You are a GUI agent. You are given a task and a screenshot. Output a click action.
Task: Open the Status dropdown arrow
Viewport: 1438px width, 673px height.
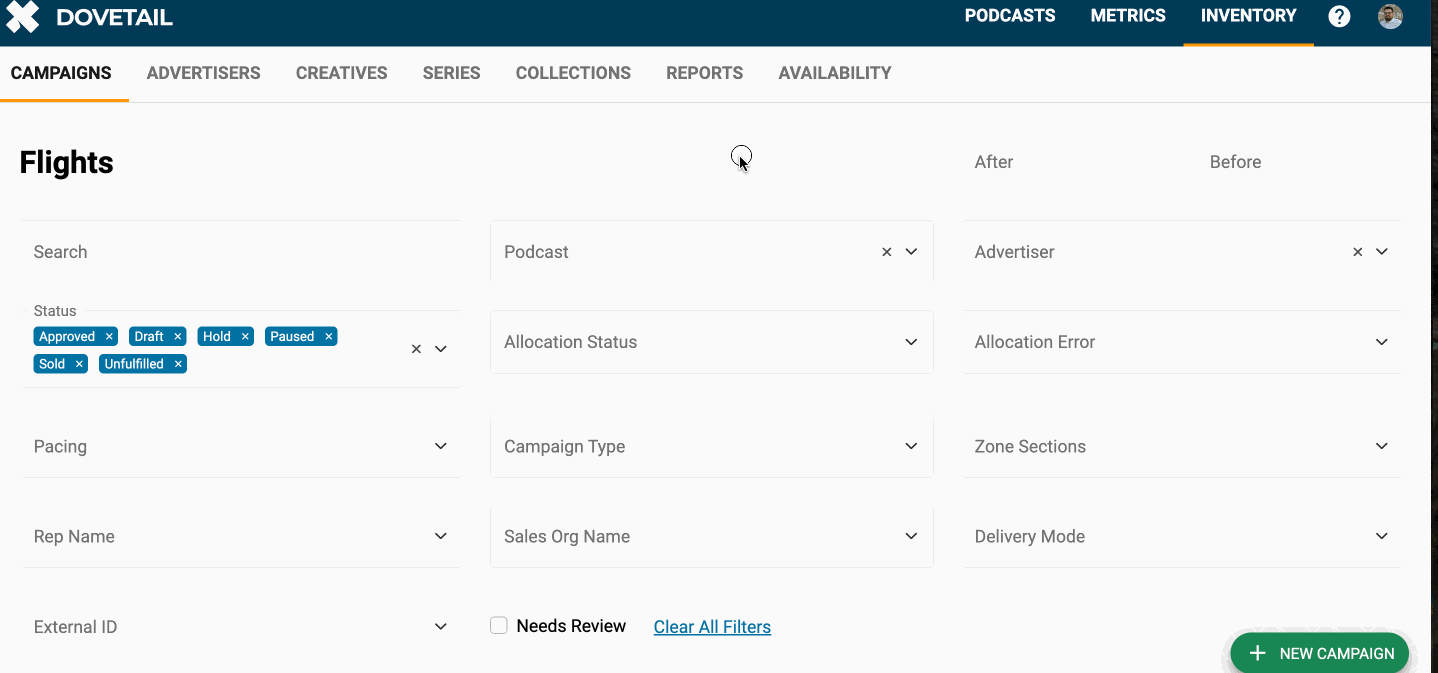tap(440, 349)
